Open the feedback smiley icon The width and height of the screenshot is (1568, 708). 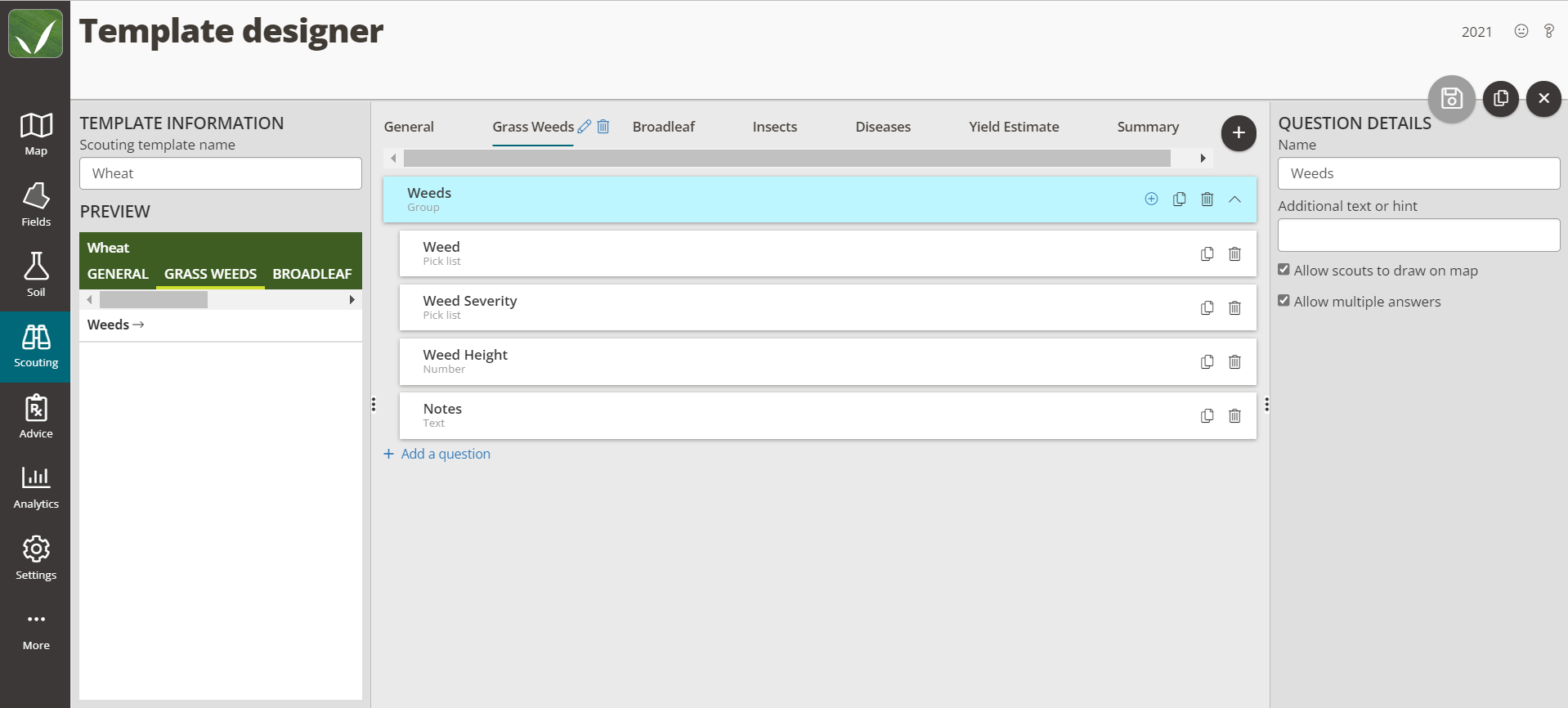pyautogui.click(x=1521, y=31)
